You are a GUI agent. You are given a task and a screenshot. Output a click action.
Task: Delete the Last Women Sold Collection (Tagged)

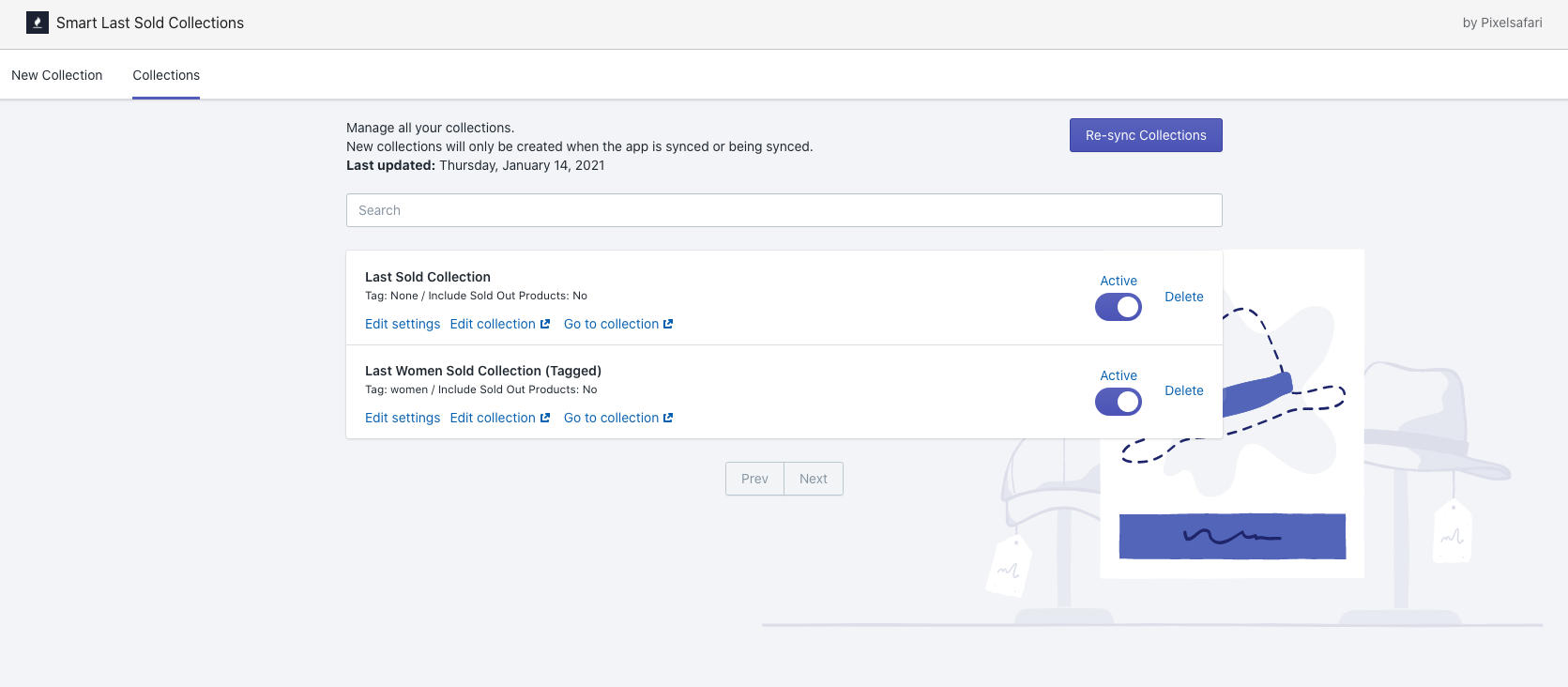pos(1183,390)
